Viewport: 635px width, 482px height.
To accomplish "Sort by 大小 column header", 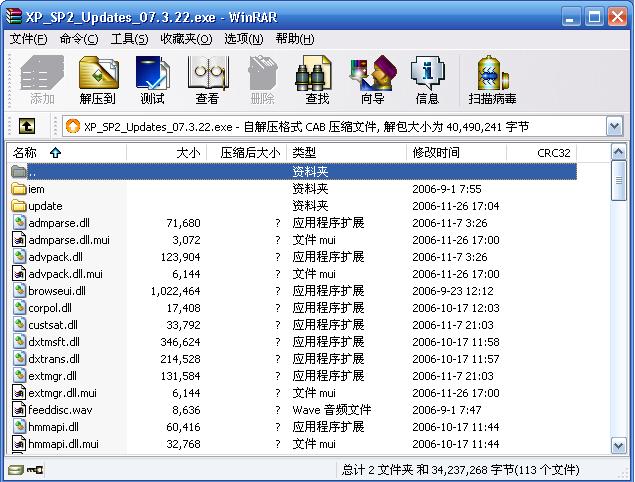I will tap(166, 153).
